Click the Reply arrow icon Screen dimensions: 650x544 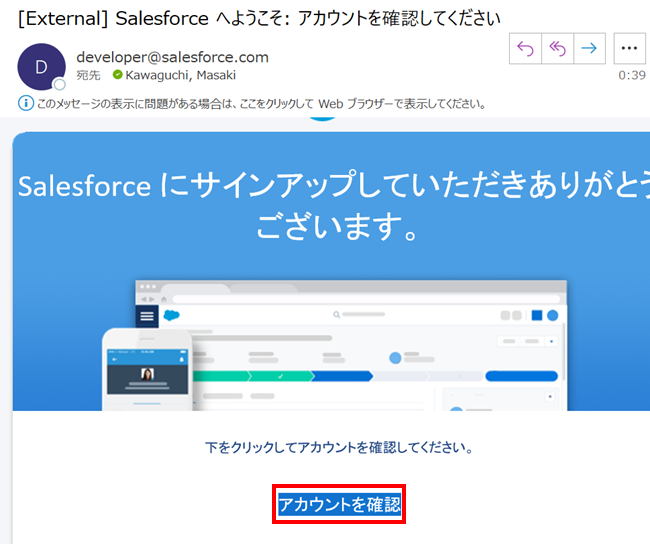524,48
